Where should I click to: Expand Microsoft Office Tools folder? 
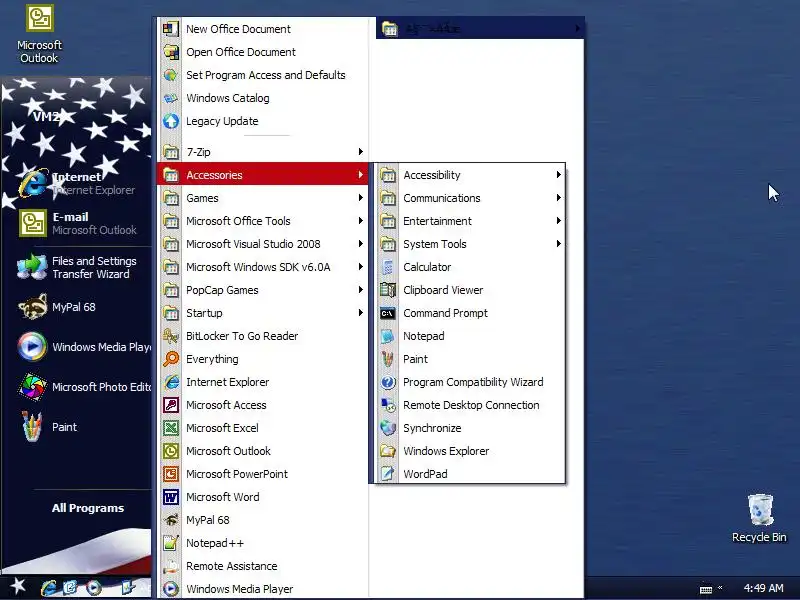tap(263, 221)
